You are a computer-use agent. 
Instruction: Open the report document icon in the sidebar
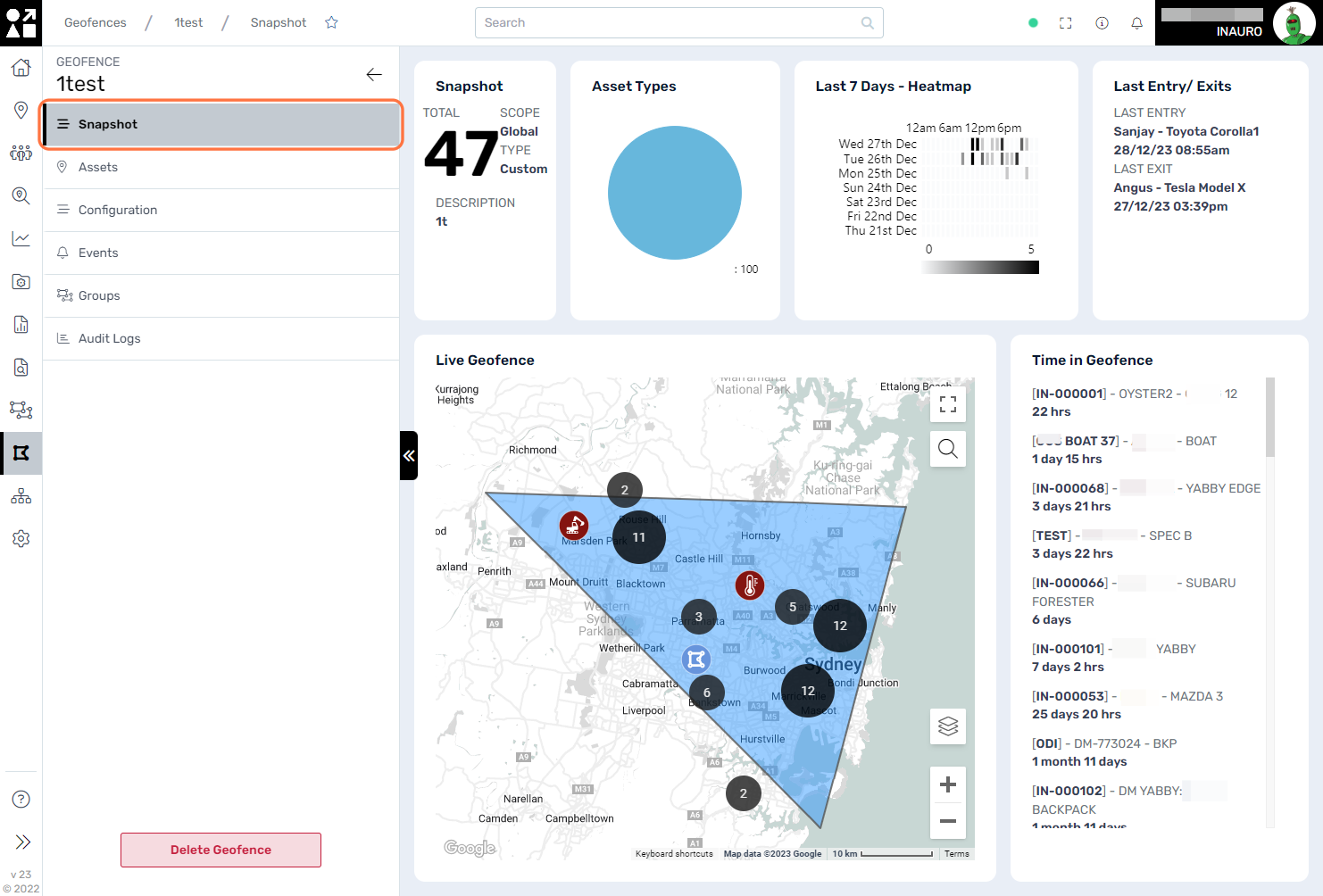point(21,324)
